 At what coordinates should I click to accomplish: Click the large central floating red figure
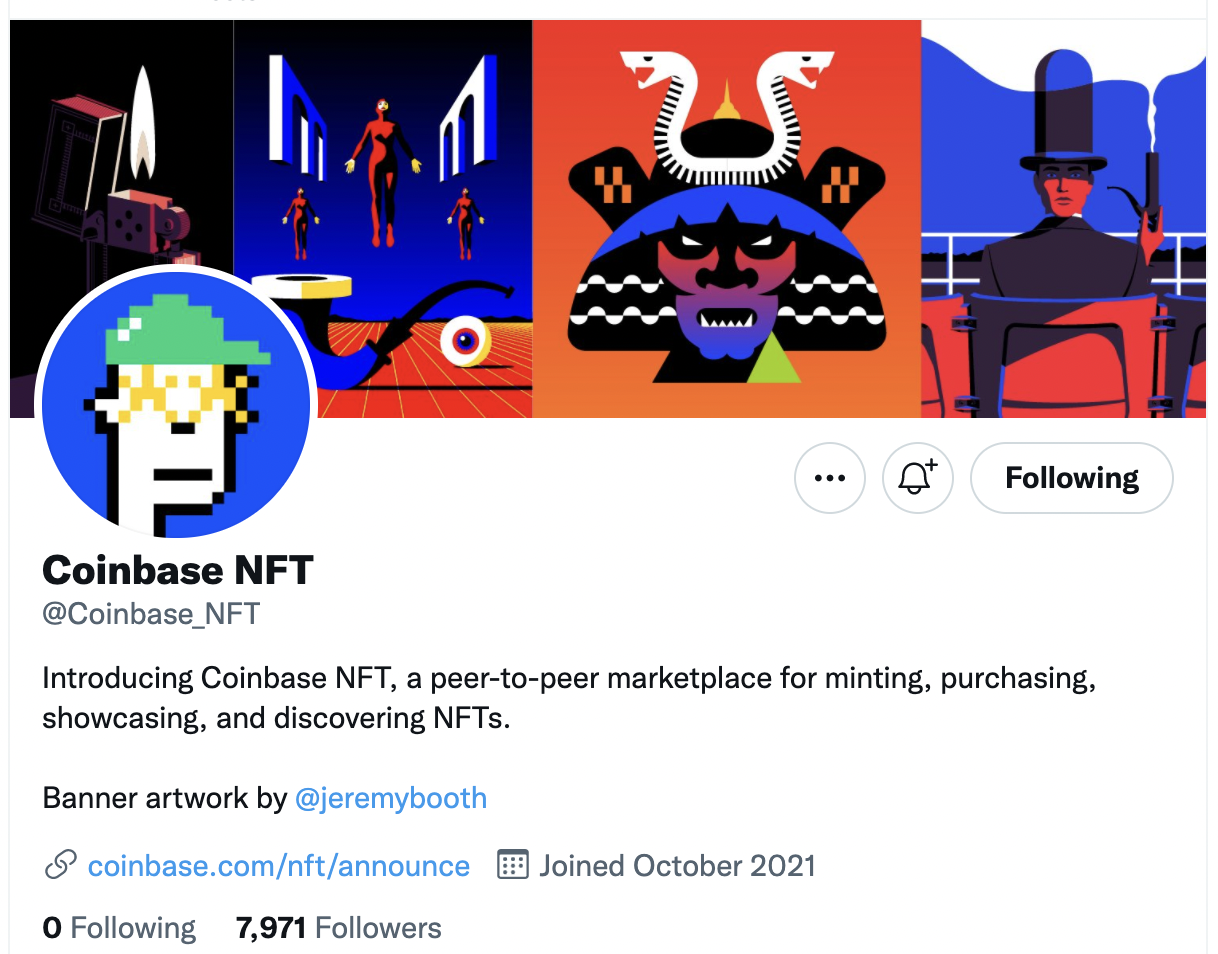[381, 170]
